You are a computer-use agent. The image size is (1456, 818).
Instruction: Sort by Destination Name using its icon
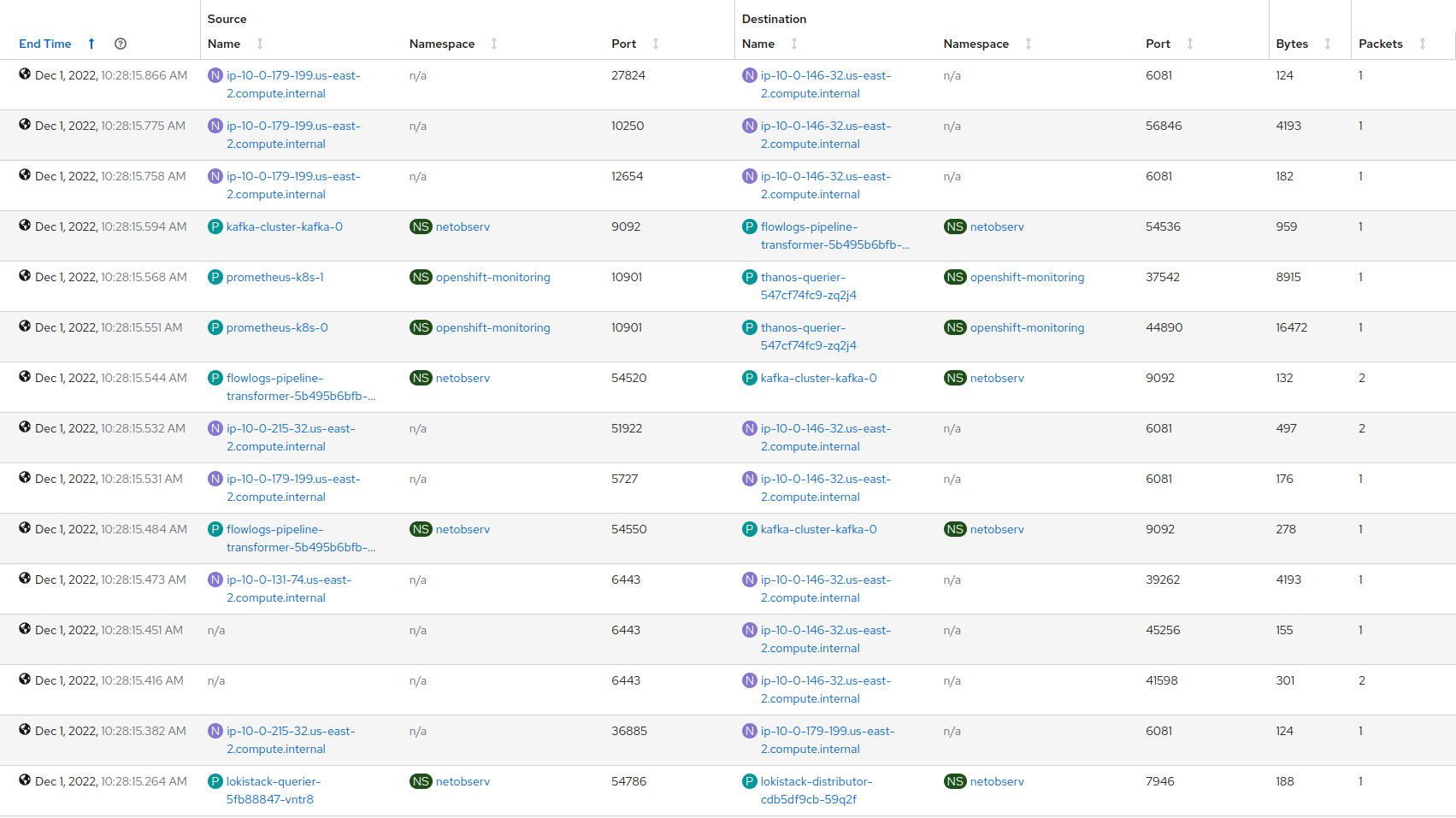tap(794, 44)
